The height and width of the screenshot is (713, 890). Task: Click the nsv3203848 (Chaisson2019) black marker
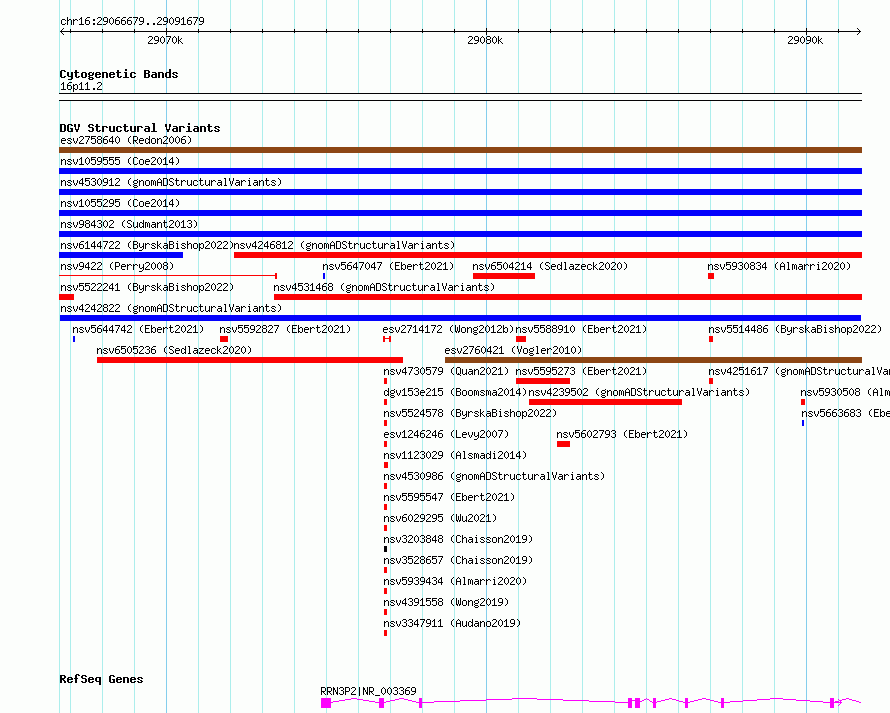[x=385, y=549]
